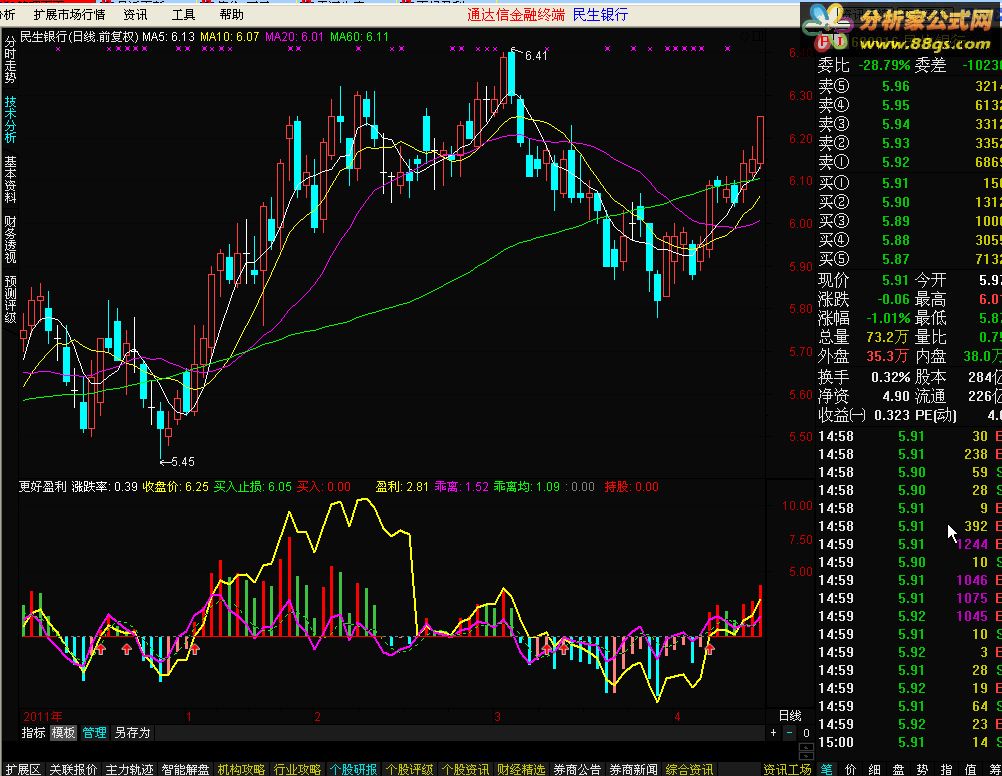Click the 买⑤ 5.87 order row
This screenshot has height=776, width=1002.
tap(909, 259)
